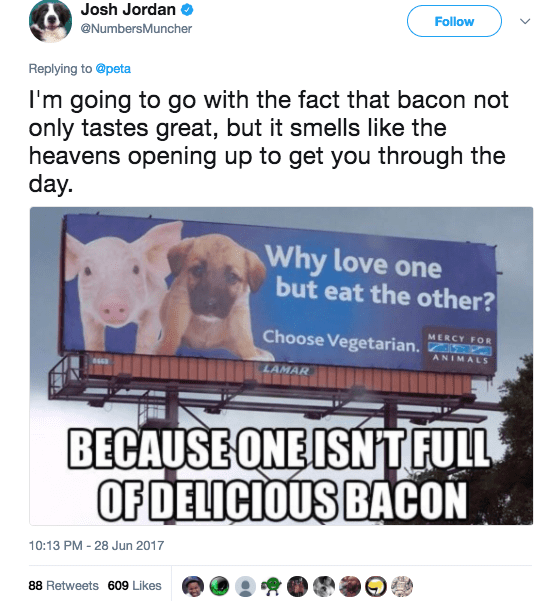Click the gray default-silhouette liker avatar
Viewport: 551px width, 601px height.
(x=245, y=586)
